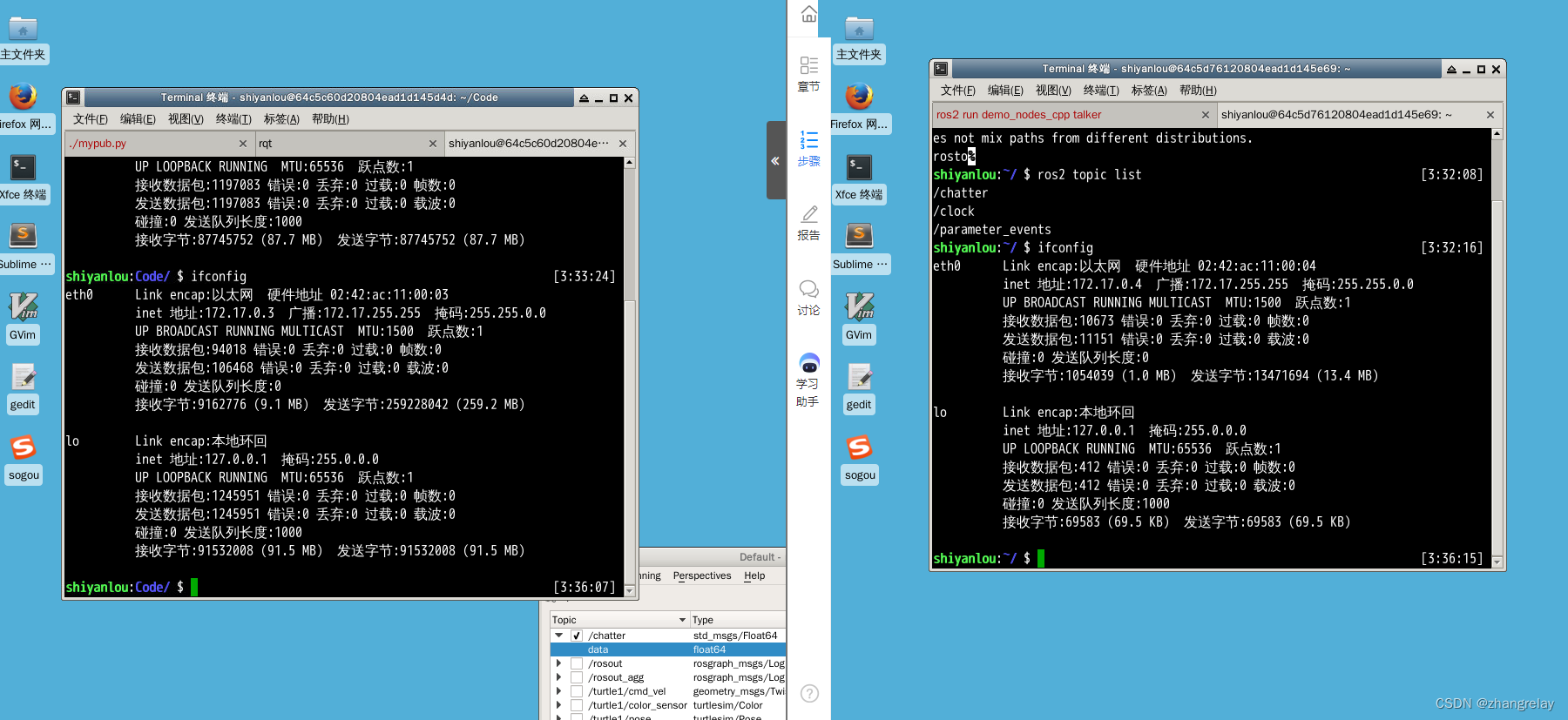Open Xfce terminal icon on left desktop
This screenshot has height=720, width=1568.
(x=23, y=166)
